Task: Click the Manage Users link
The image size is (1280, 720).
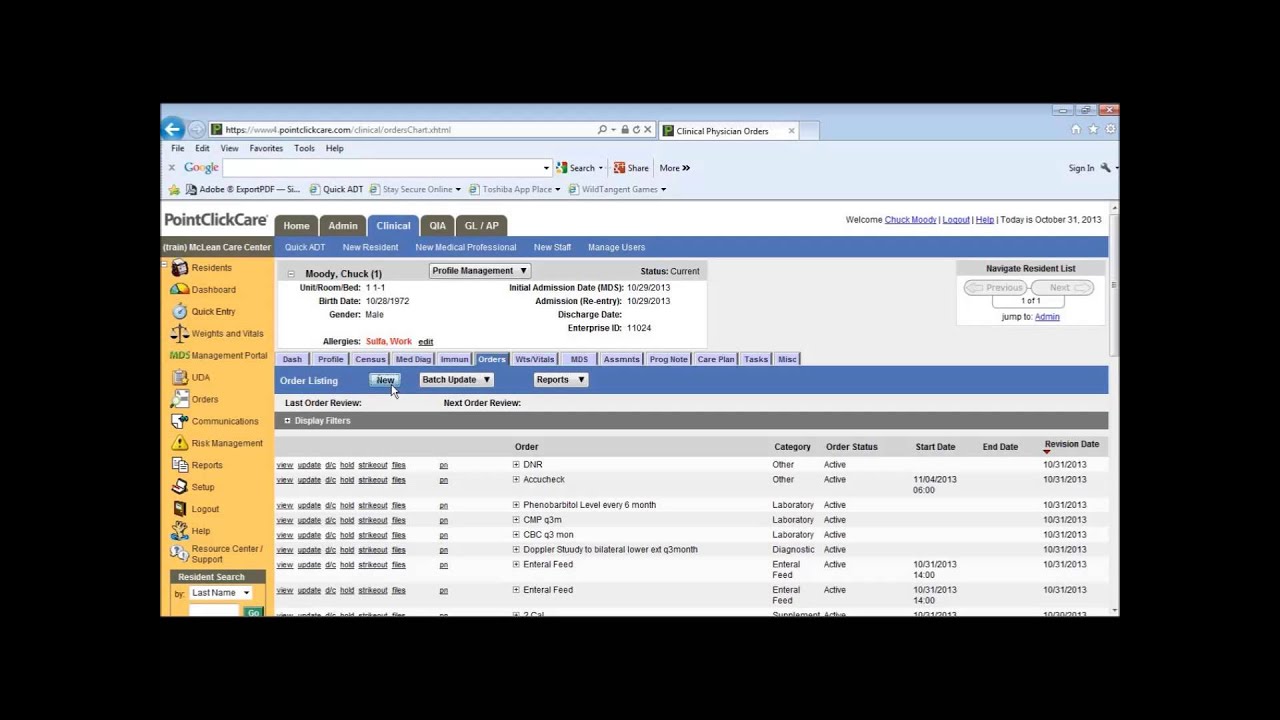Action: click(616, 247)
